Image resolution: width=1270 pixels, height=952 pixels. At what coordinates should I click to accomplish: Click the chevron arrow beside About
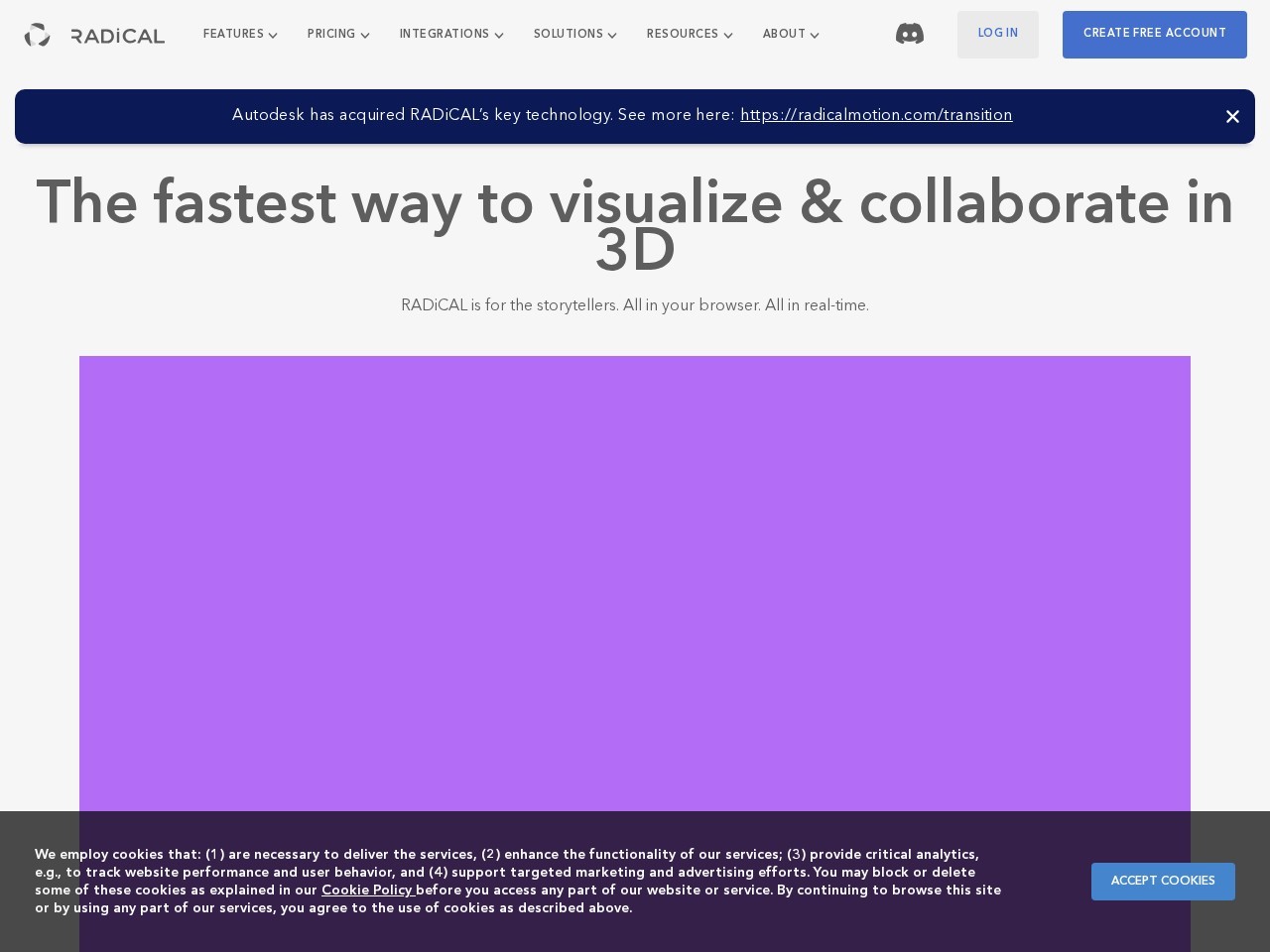(x=815, y=36)
